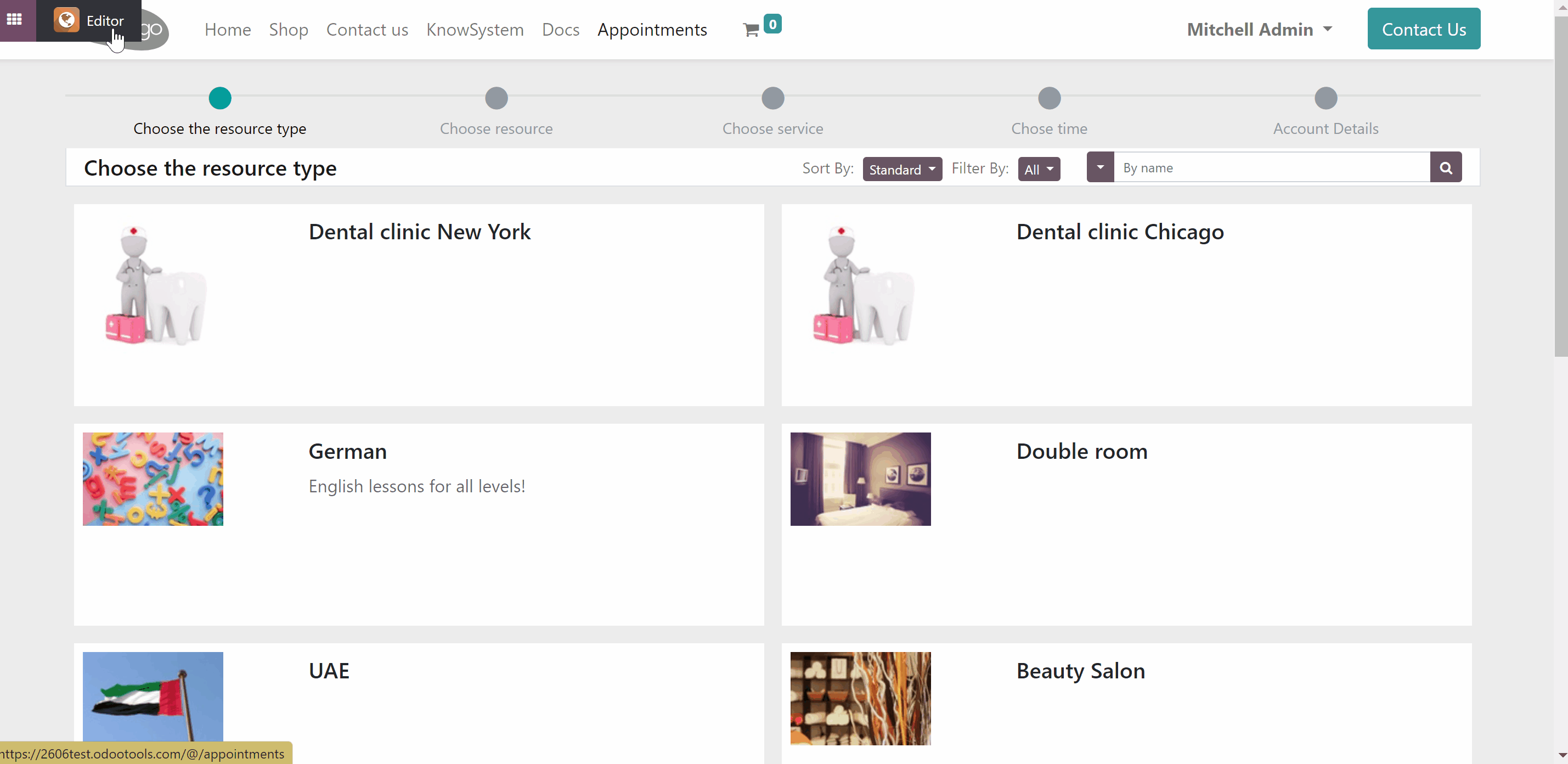Click the magnifier search button
Screen dimensions: 1568x764
pos(1446,167)
